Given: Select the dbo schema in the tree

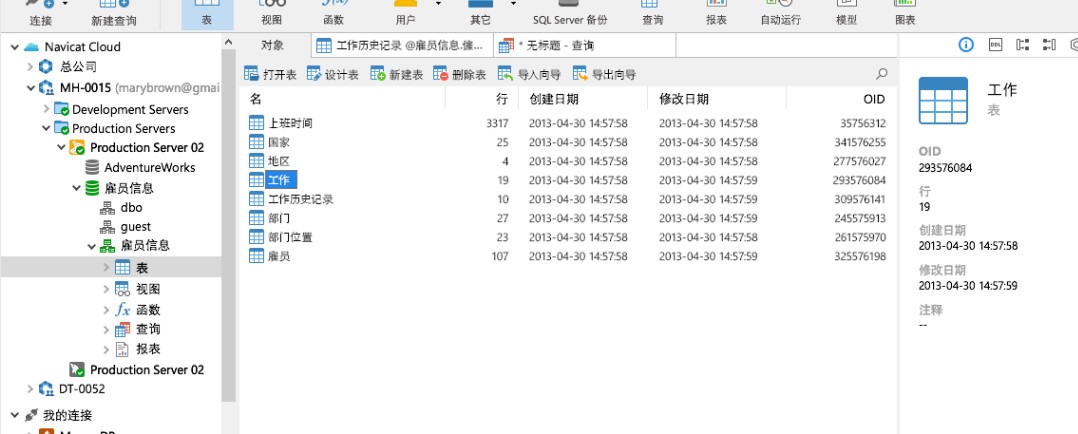Looking at the screenshot, I should 122,207.
